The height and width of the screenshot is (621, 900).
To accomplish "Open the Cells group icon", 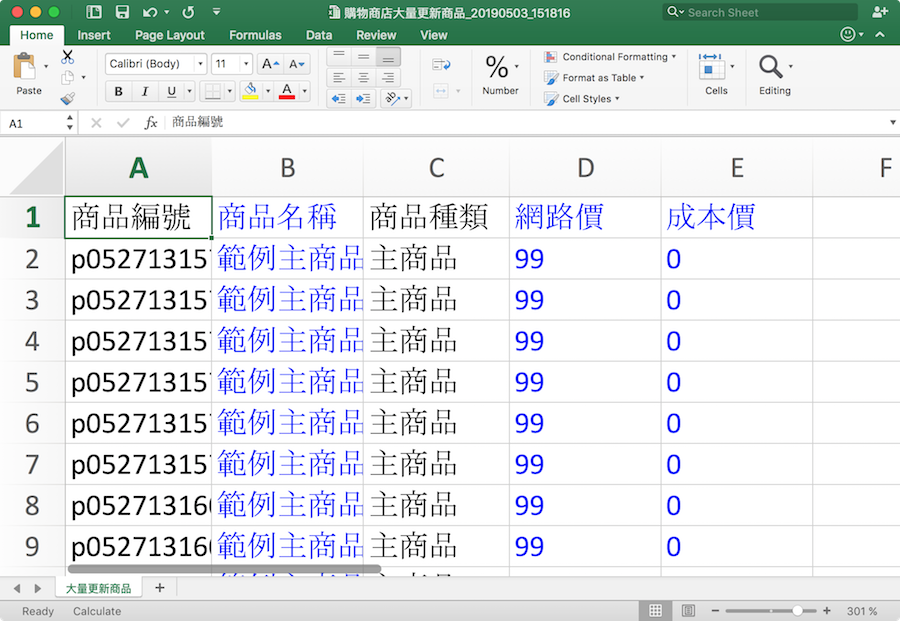I will (x=710, y=67).
